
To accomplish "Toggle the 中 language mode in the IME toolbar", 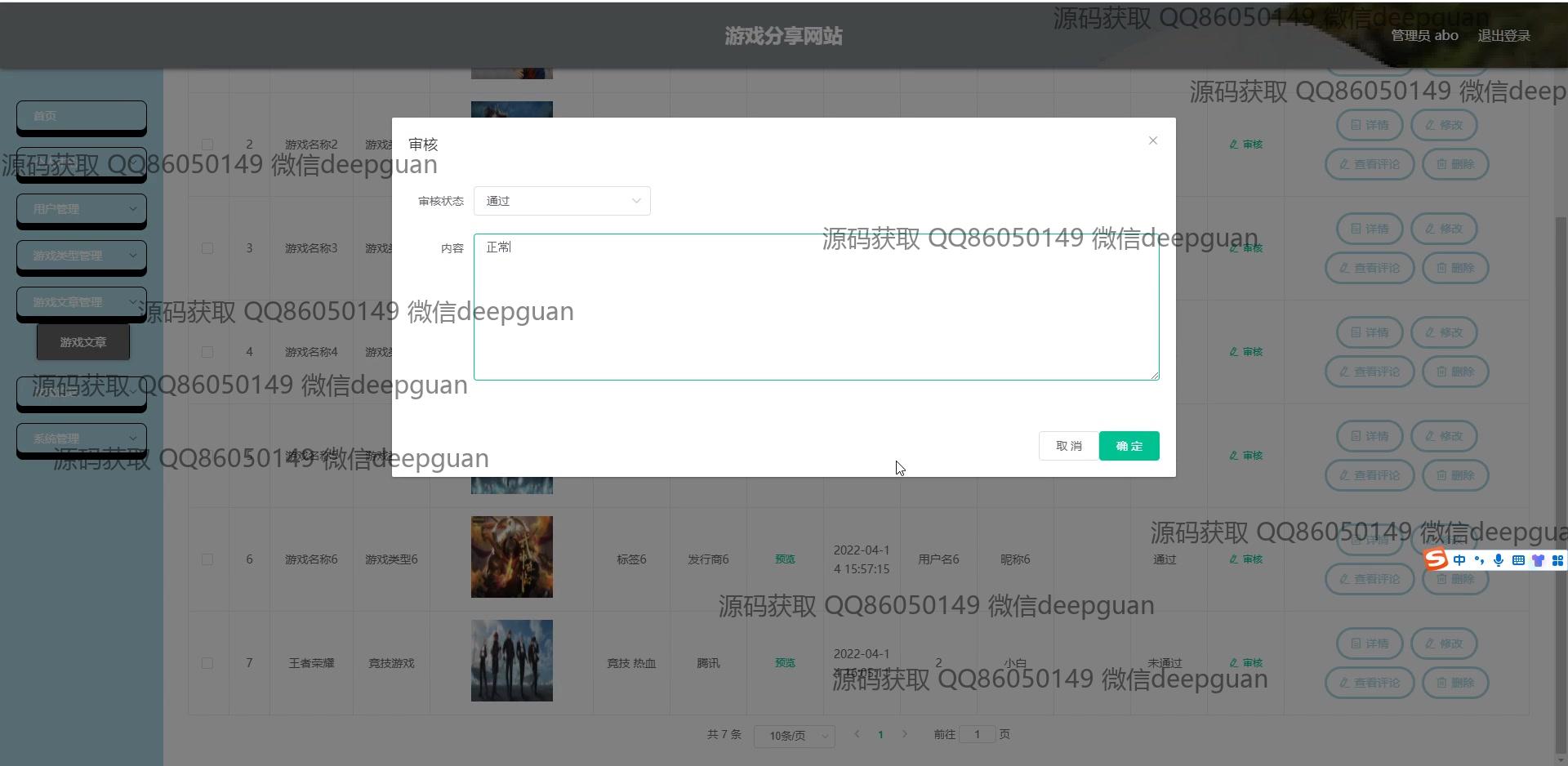I will coord(1459,560).
